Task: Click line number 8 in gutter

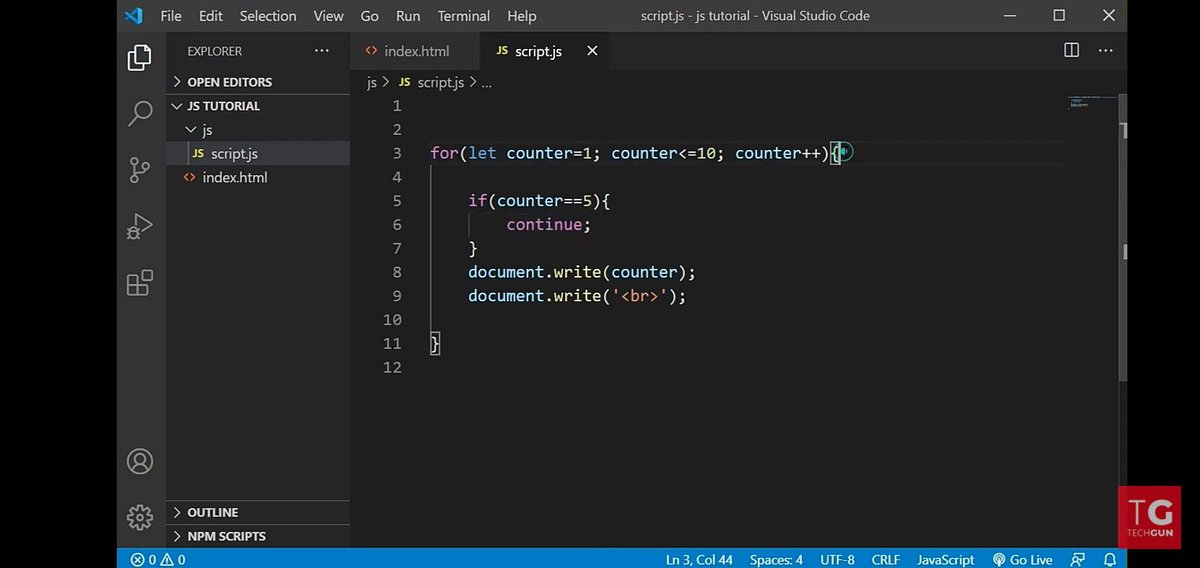Action: (397, 272)
